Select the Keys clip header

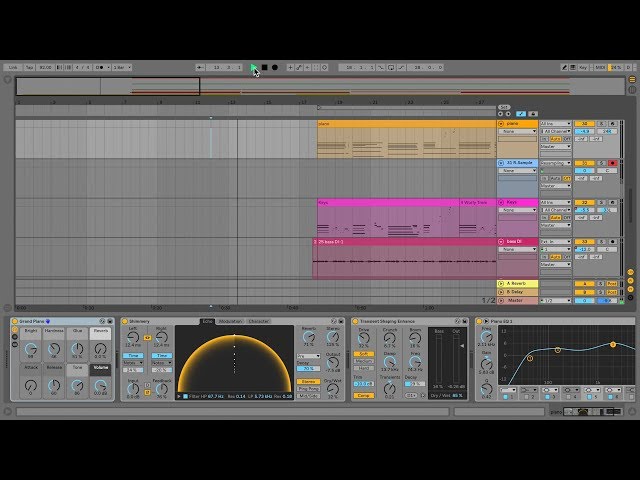point(388,202)
